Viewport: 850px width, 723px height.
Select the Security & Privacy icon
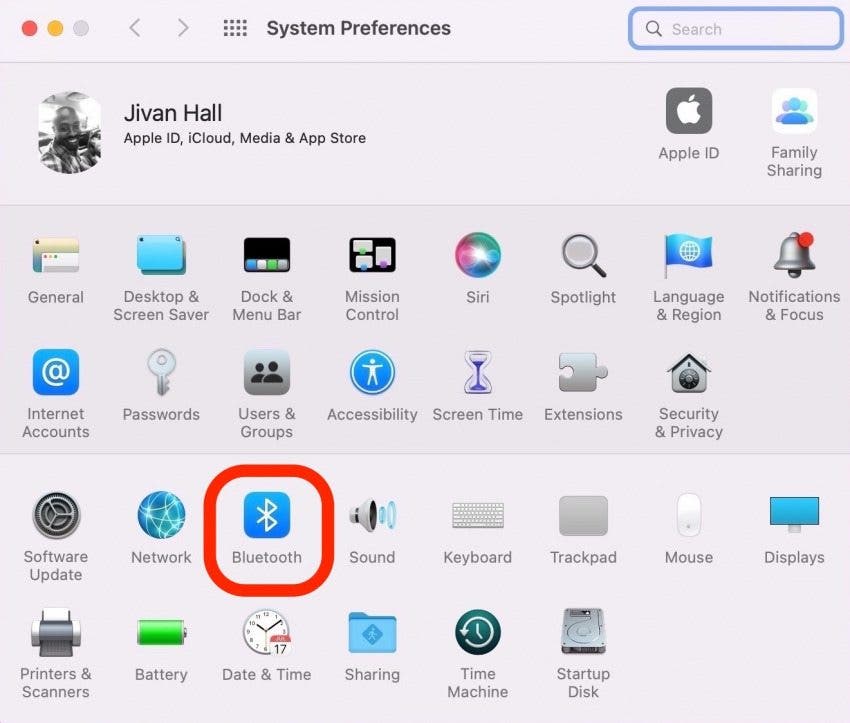click(689, 373)
